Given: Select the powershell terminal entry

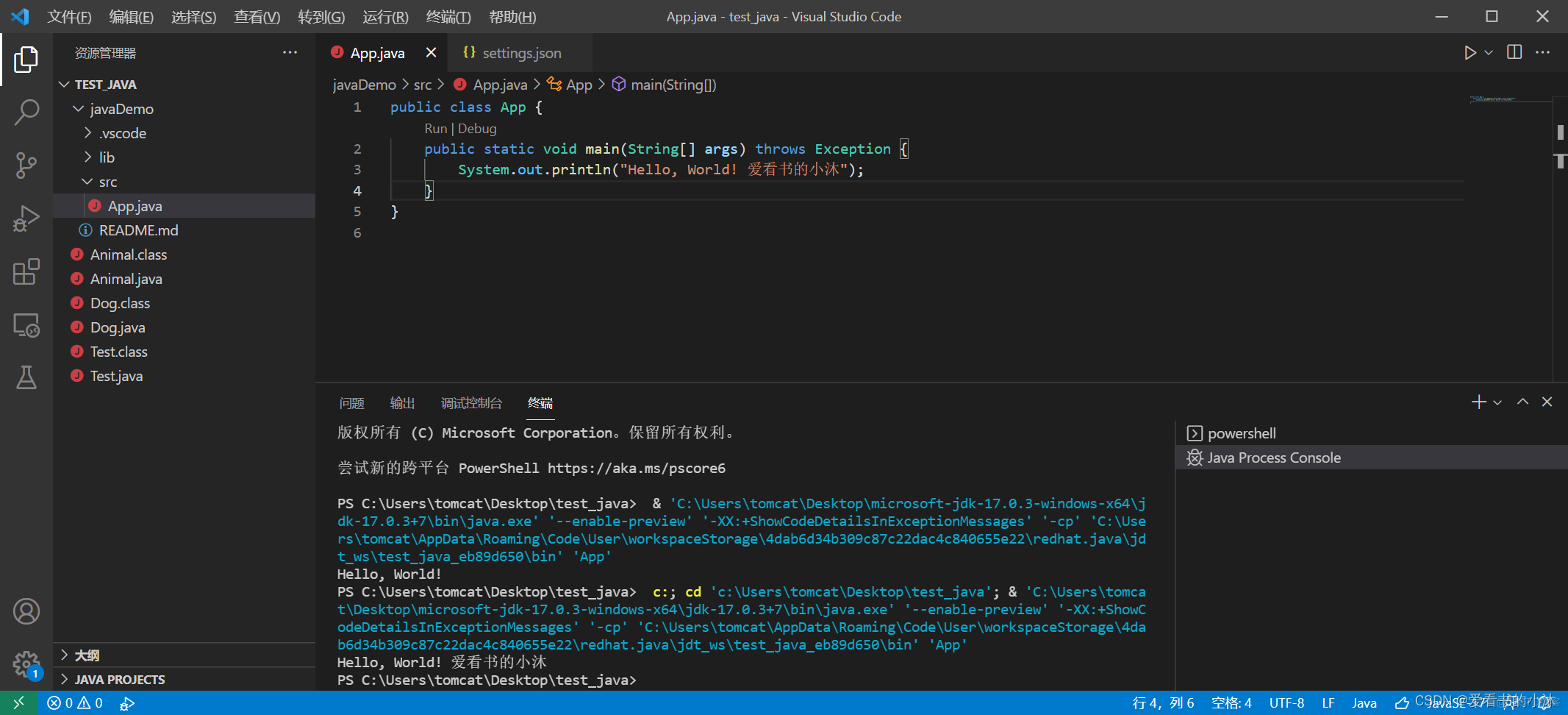Looking at the screenshot, I should pyautogui.click(x=1372, y=433).
